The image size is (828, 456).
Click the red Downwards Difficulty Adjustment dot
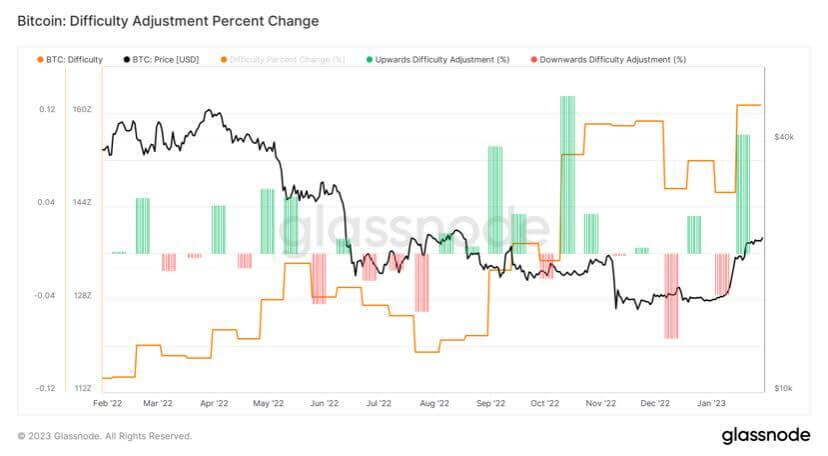pyautogui.click(x=534, y=60)
